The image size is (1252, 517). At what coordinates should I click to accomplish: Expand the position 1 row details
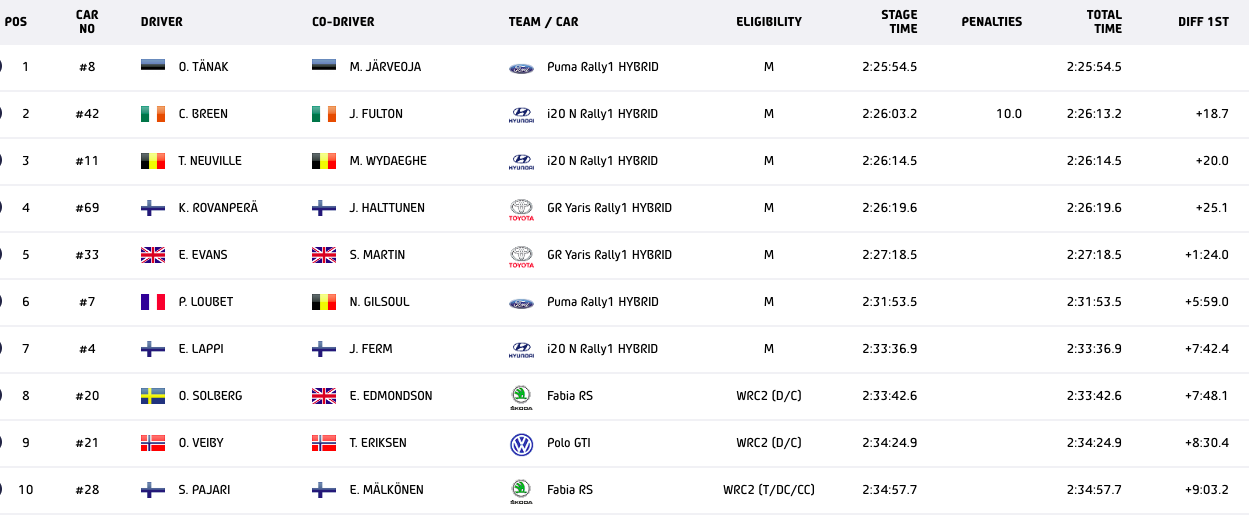pos(2,67)
